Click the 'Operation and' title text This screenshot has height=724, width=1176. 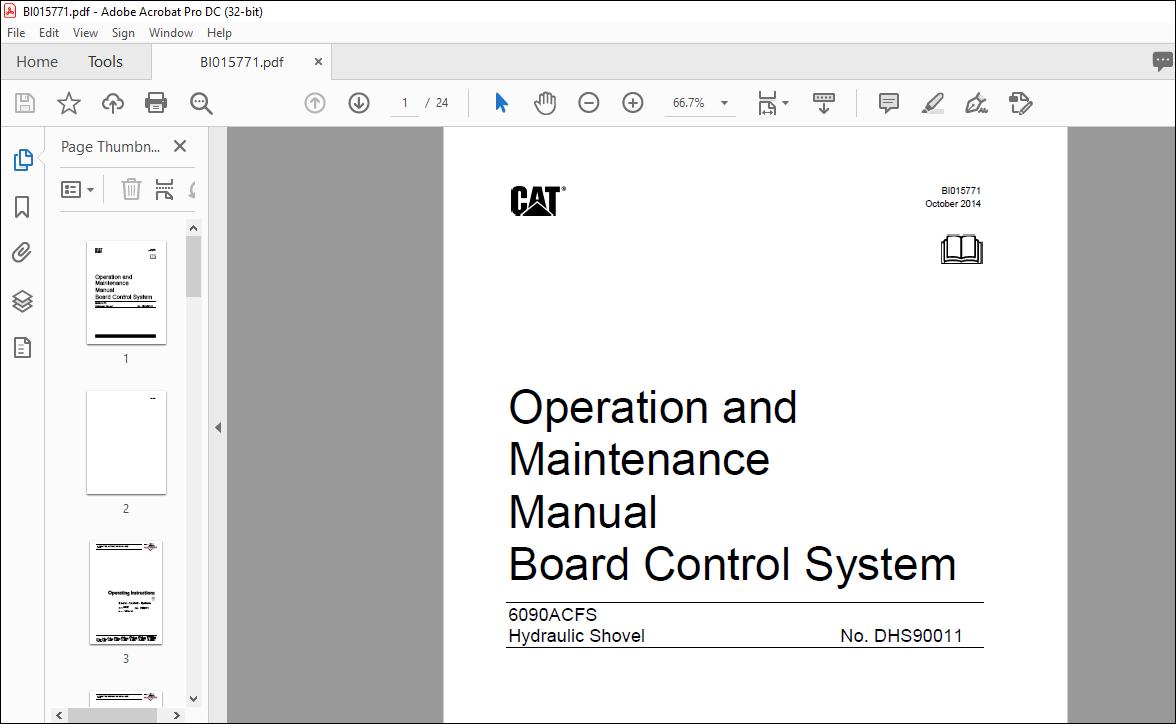click(652, 407)
